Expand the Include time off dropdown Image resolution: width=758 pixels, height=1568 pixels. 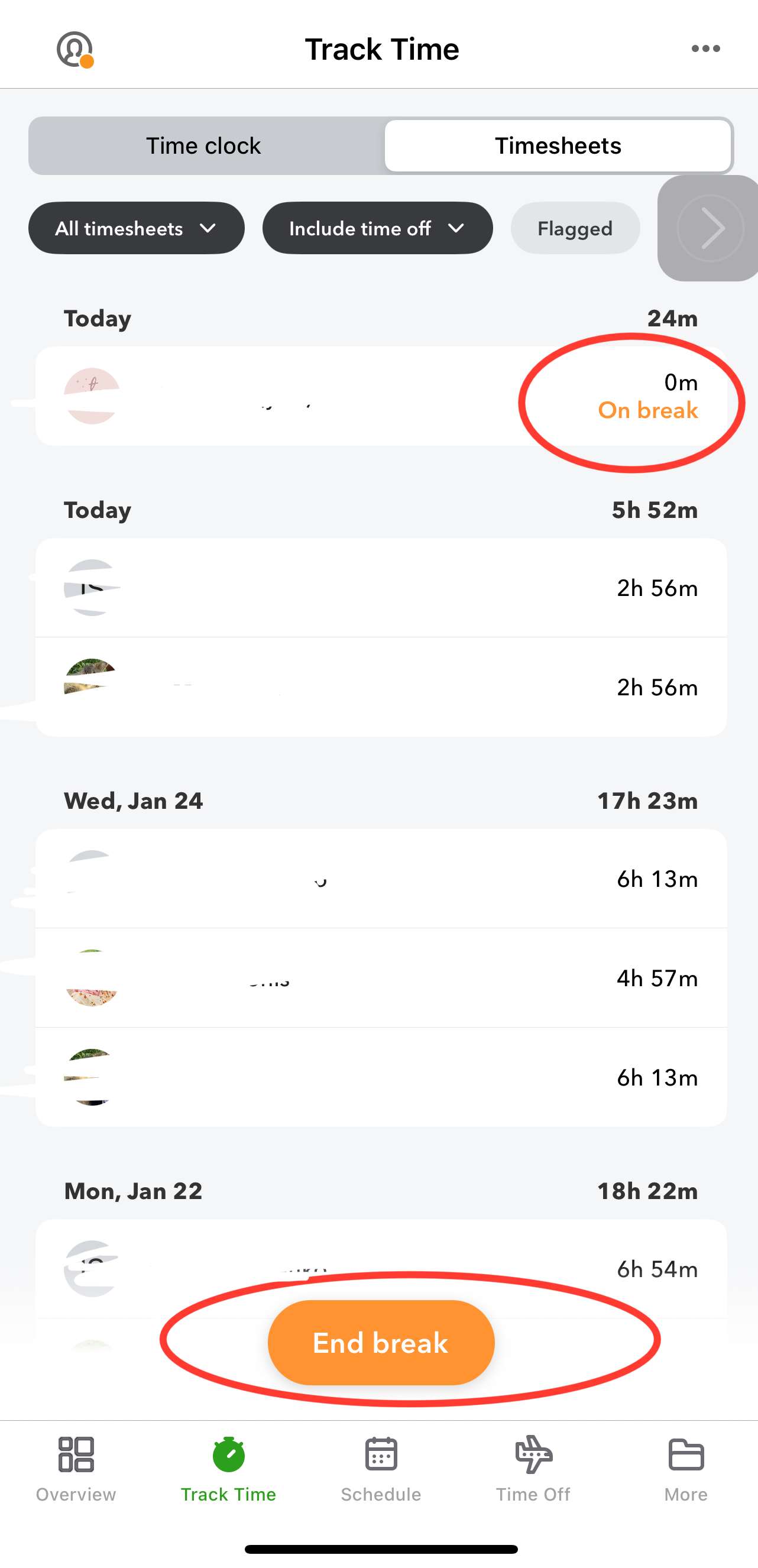click(x=377, y=228)
